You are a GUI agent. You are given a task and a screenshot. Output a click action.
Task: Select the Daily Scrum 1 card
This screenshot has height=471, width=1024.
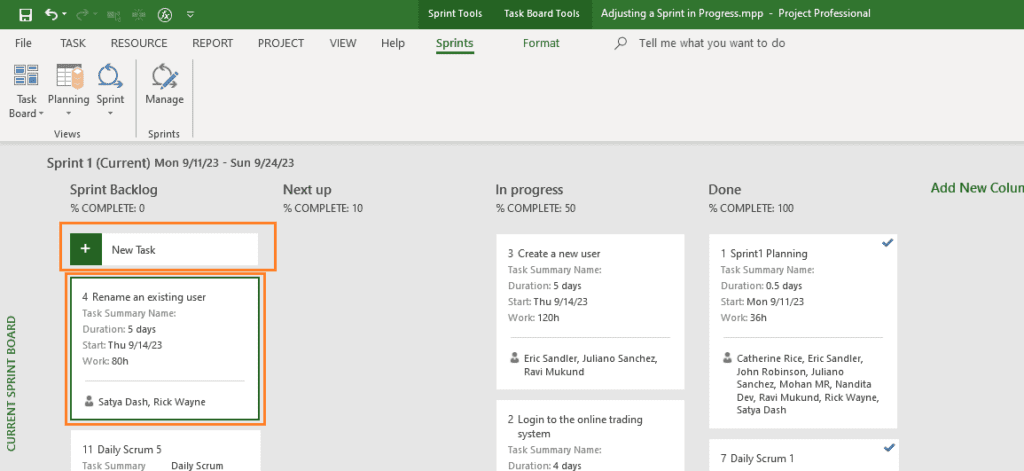(803, 455)
